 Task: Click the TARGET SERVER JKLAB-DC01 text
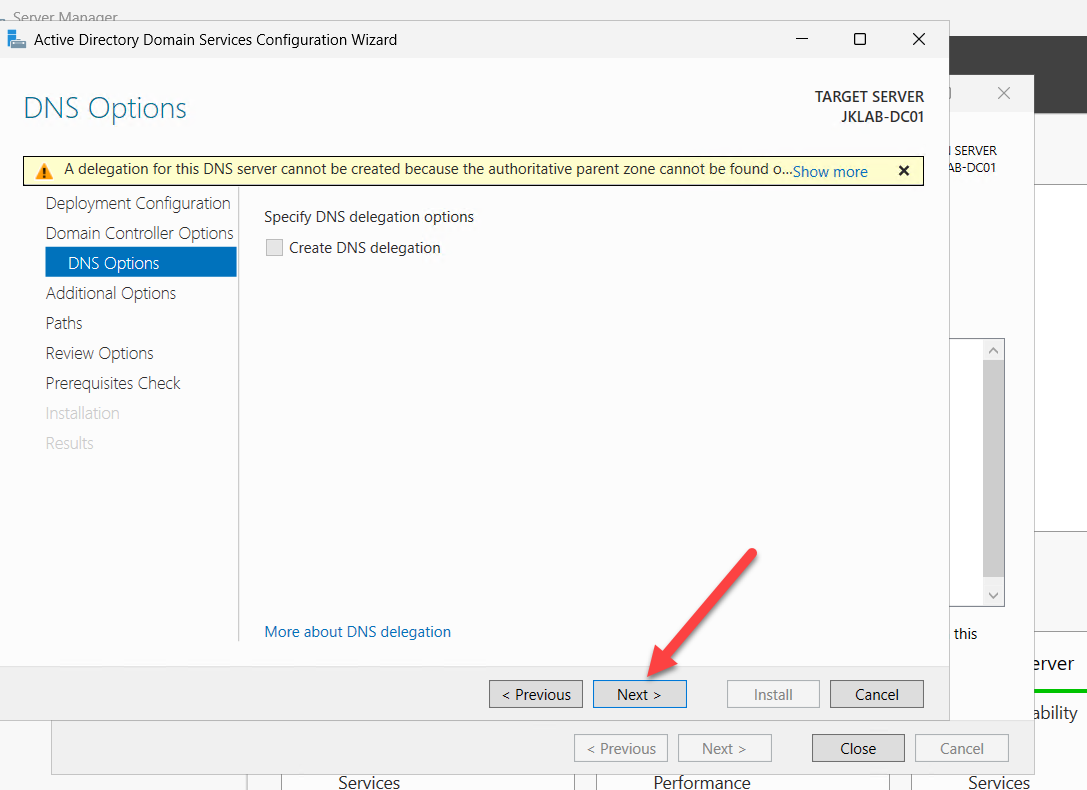869,106
